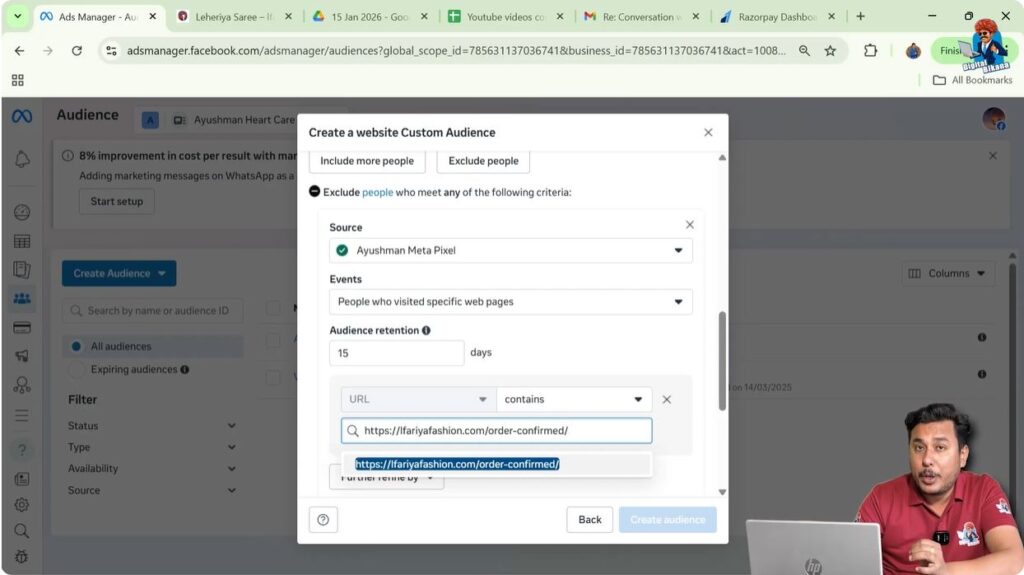Image resolution: width=1024 pixels, height=575 pixels.
Task: Select All audiences radio button
Action: pyautogui.click(x=76, y=346)
